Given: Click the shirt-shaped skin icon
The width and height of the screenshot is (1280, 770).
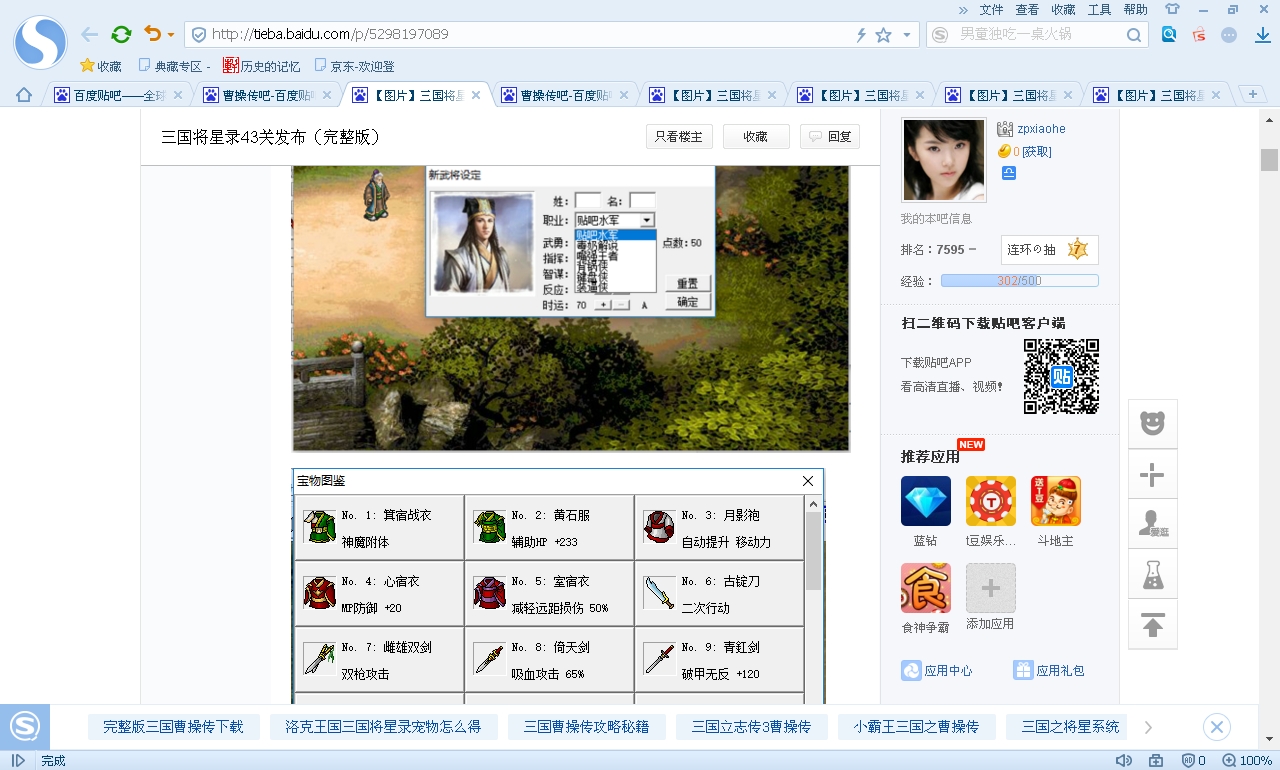Looking at the screenshot, I should 1171,9.
